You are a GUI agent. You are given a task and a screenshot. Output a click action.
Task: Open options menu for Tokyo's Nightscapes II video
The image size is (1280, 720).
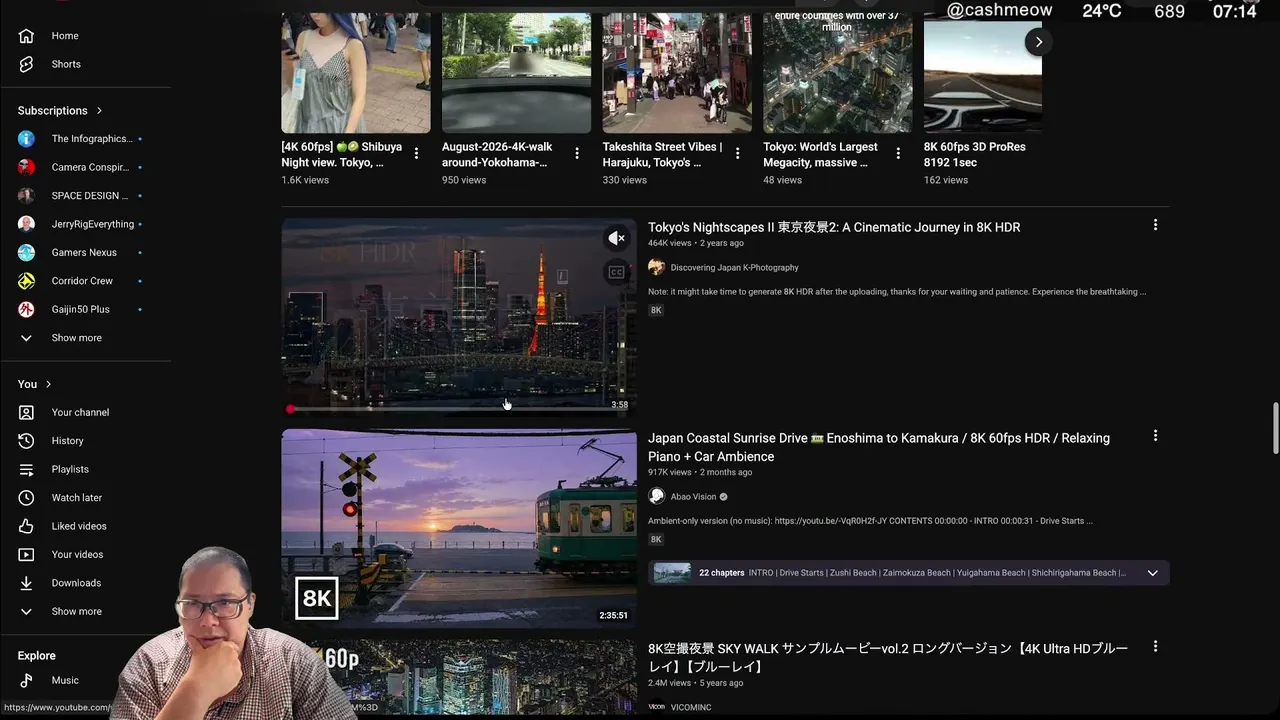(1155, 225)
